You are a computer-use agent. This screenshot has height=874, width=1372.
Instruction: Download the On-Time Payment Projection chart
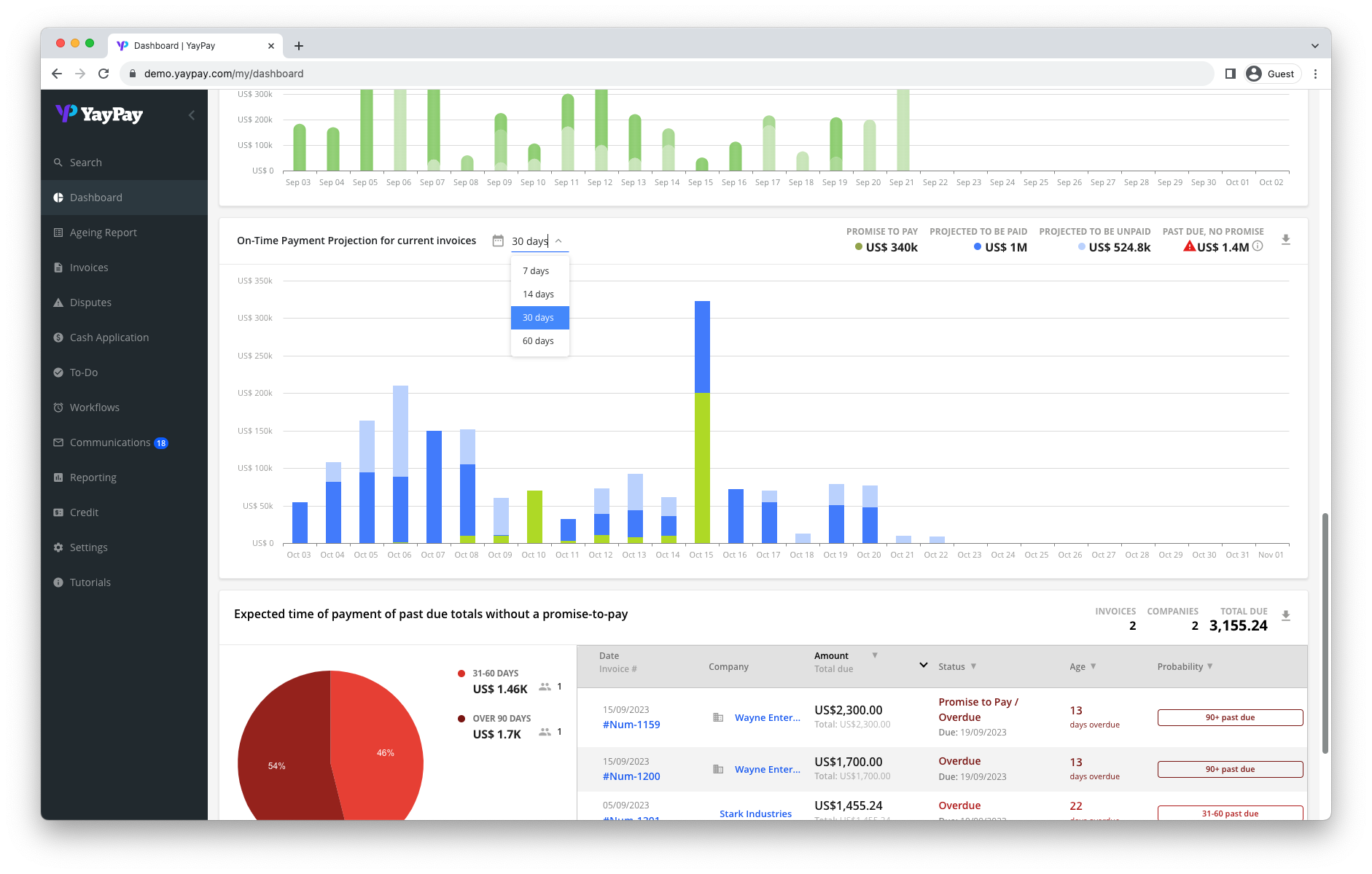1285,240
